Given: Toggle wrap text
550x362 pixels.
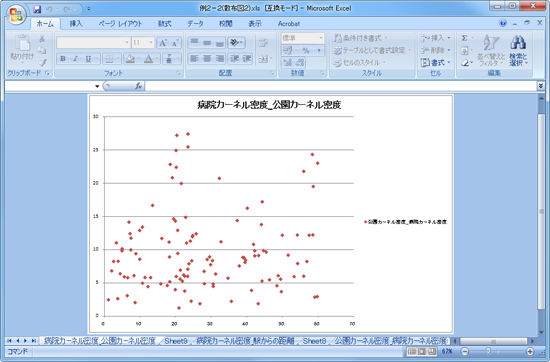Looking at the screenshot, I should (x=263, y=43).
